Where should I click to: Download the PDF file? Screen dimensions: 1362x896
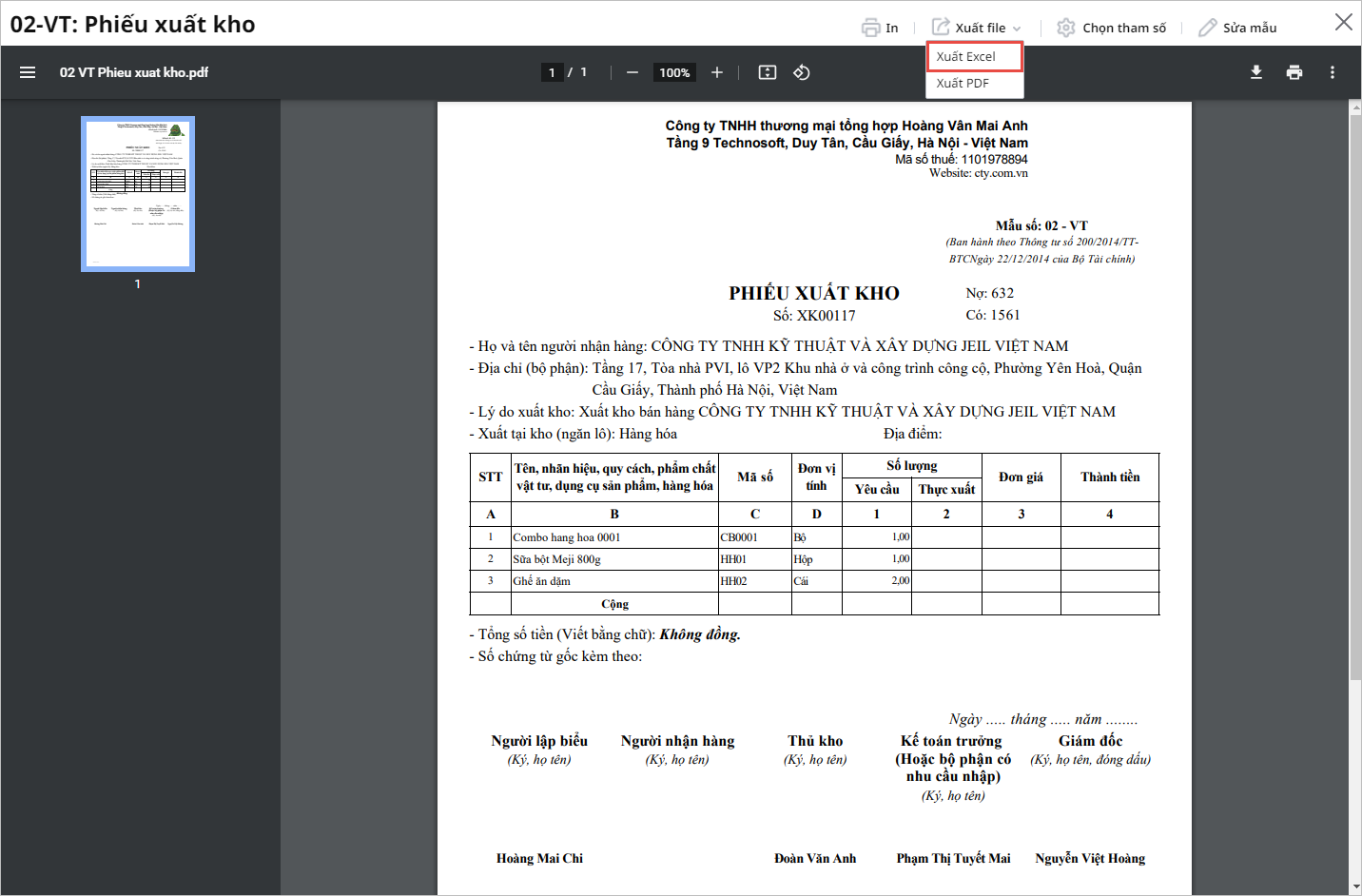pyautogui.click(x=1256, y=72)
